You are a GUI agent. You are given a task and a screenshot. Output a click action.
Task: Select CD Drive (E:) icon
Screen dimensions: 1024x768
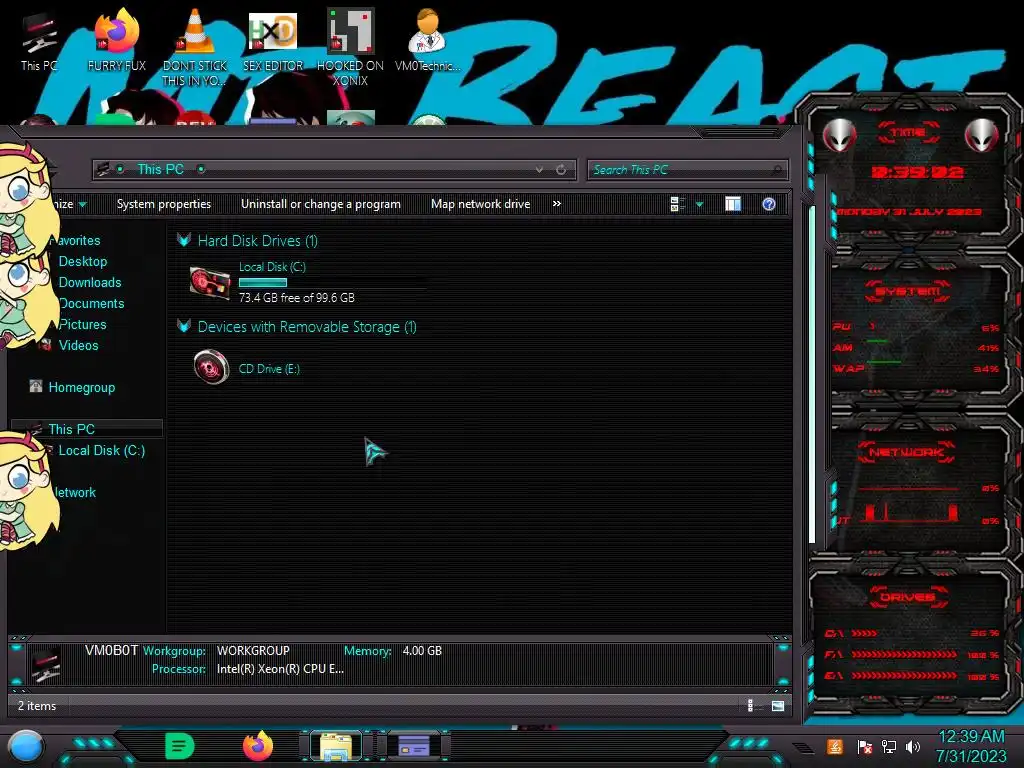(211, 366)
